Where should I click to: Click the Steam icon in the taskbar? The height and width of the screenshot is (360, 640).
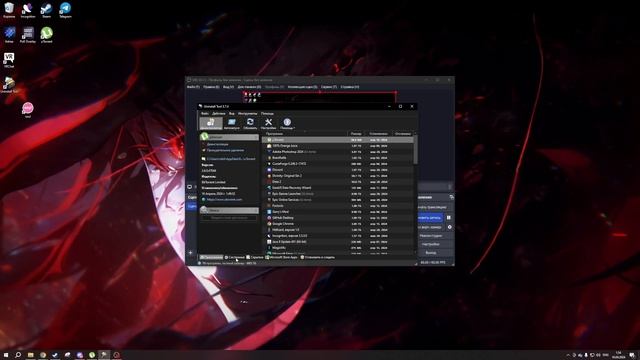click(55, 355)
